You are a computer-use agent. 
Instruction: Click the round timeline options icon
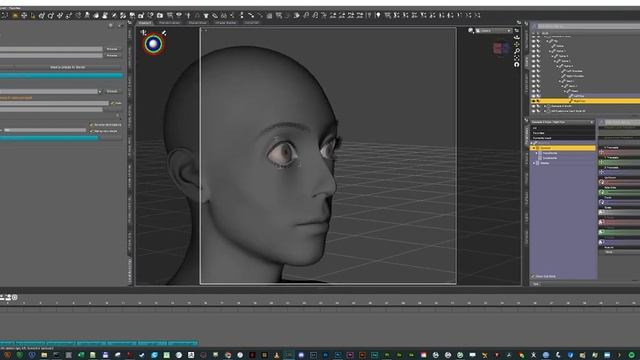[x=15, y=298]
